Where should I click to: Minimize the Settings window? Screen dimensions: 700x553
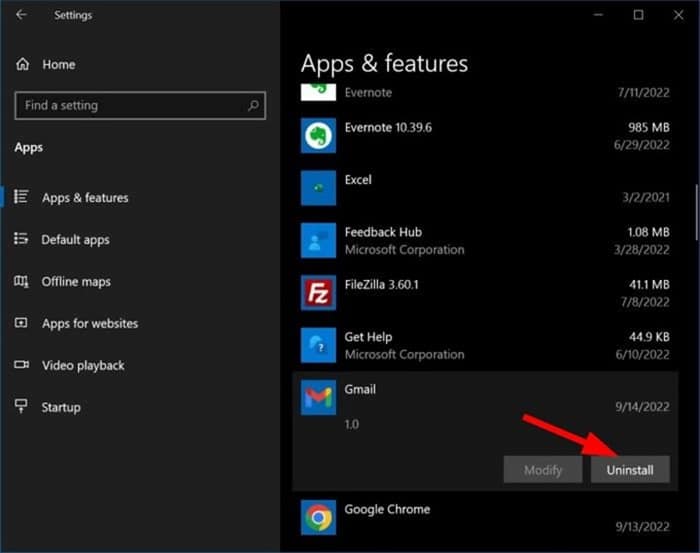(x=598, y=15)
